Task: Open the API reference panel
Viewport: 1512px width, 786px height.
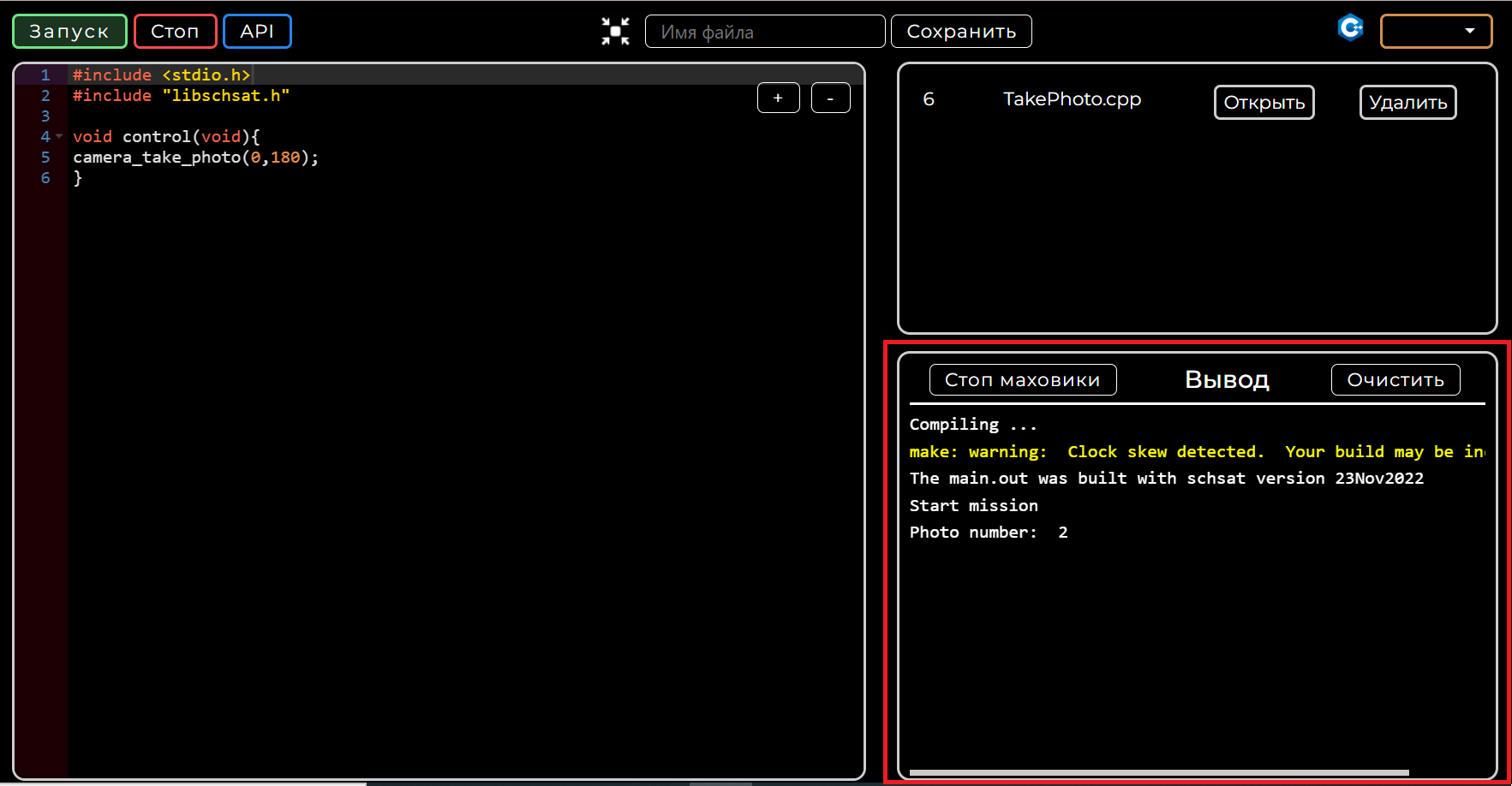Action: click(x=257, y=31)
